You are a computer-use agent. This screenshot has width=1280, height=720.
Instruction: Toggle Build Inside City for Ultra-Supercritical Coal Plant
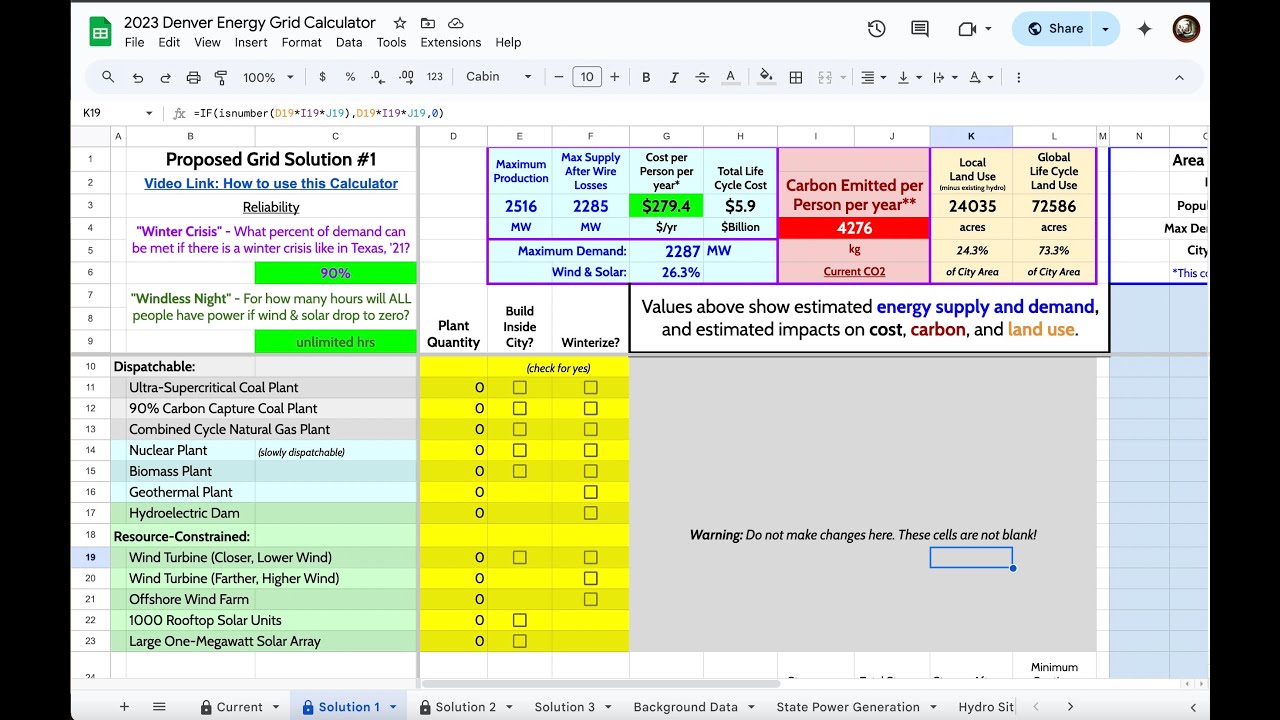[520, 387]
